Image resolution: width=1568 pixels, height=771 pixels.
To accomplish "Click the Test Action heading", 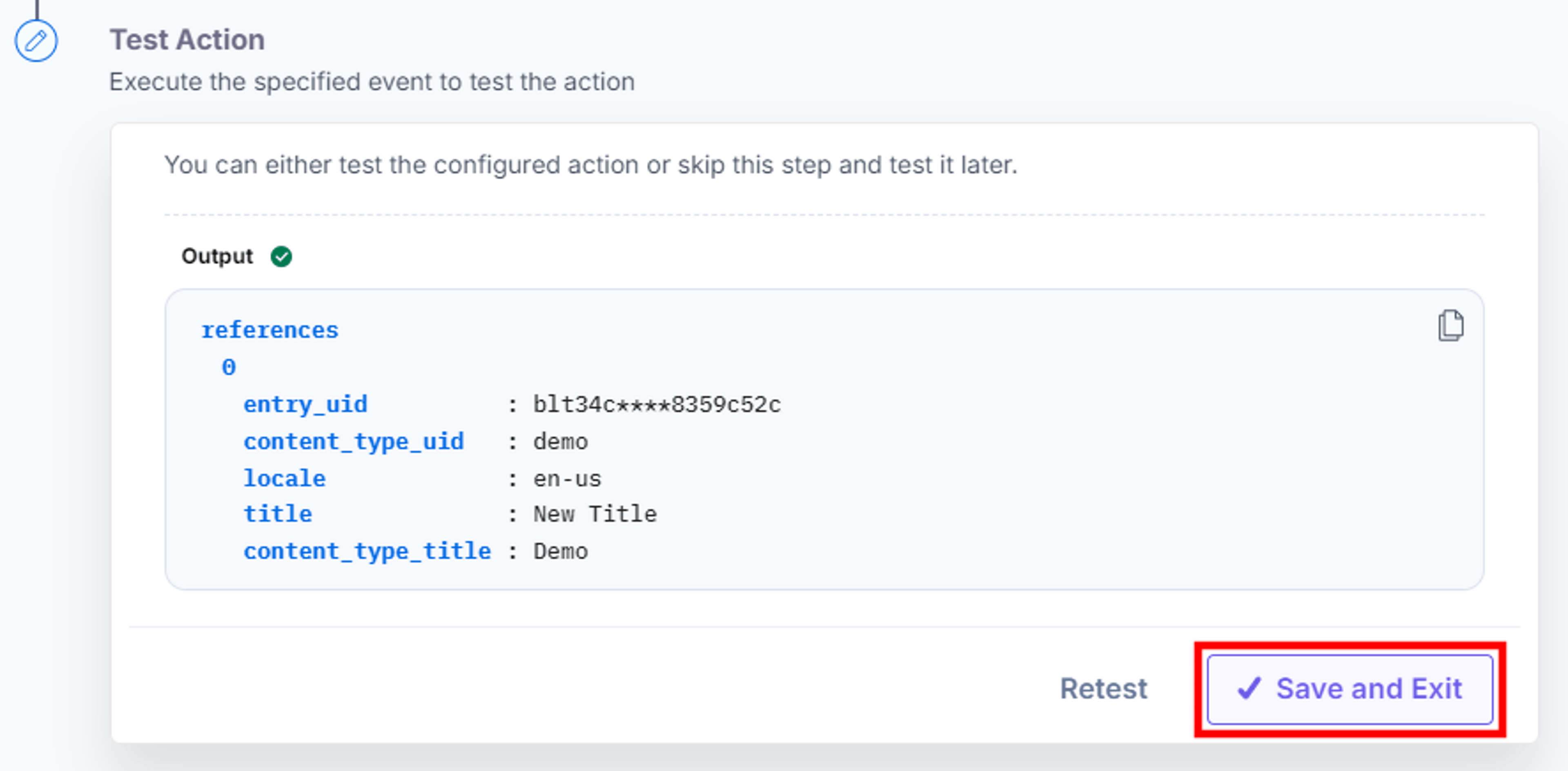I will point(187,40).
